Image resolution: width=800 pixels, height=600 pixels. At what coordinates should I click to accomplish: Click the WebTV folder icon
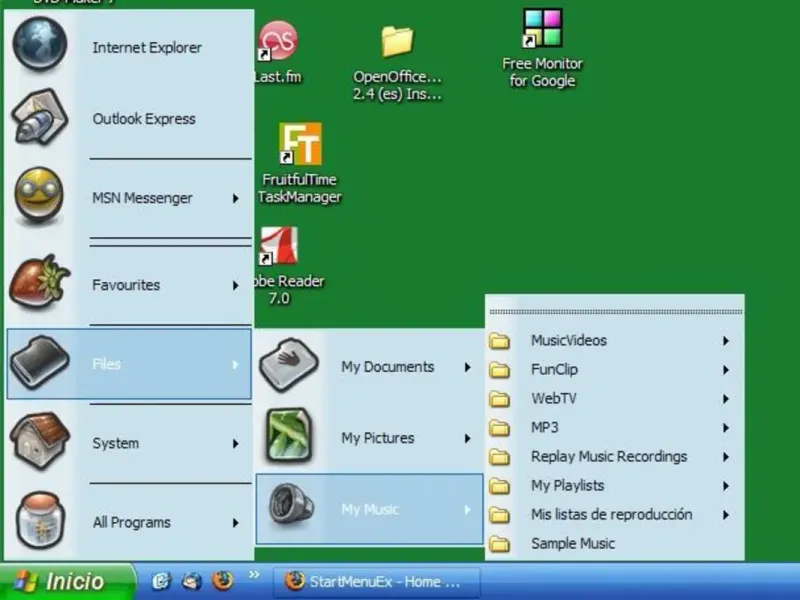[499, 399]
